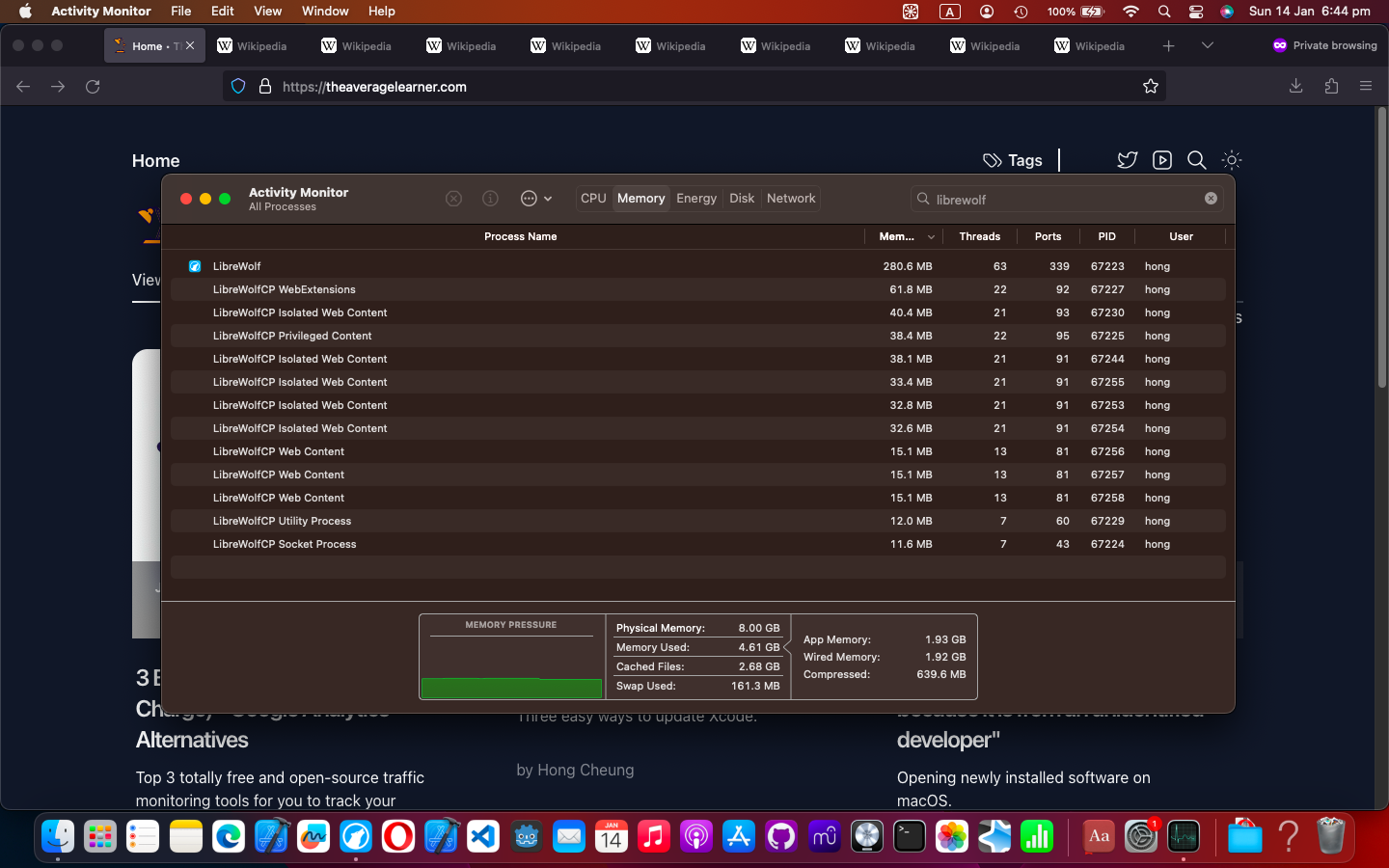Click the site security lock icon
This screenshot has width=1389, height=868.
tap(265, 87)
